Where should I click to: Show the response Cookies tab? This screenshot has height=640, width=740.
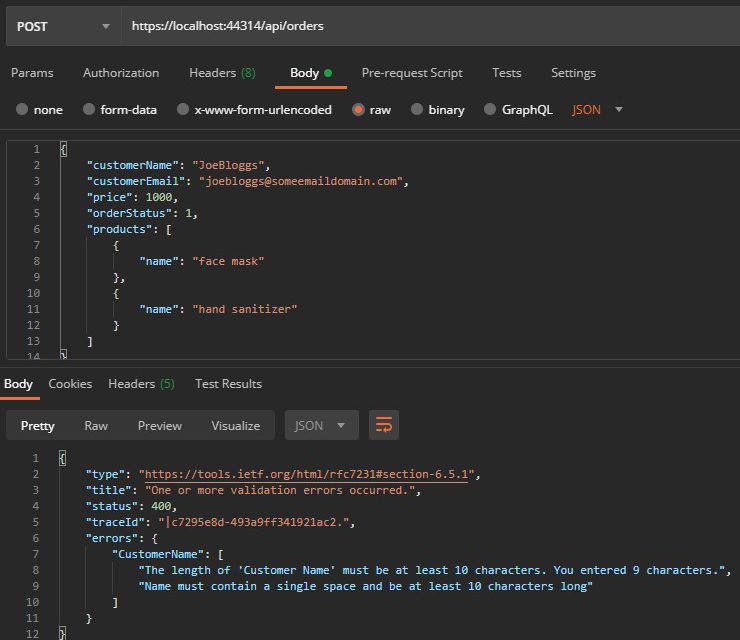(x=70, y=384)
